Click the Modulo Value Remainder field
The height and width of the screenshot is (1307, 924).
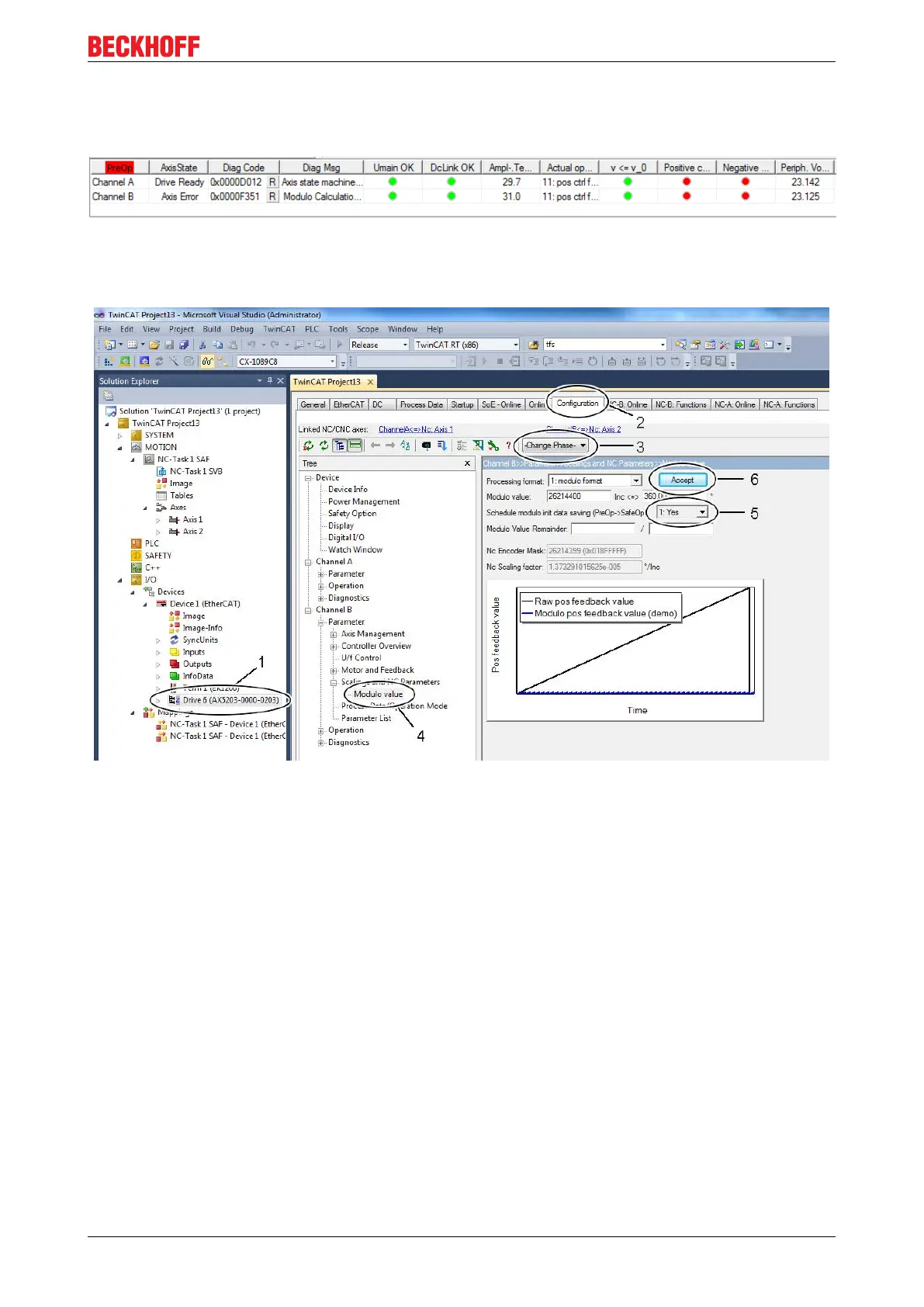click(x=603, y=529)
